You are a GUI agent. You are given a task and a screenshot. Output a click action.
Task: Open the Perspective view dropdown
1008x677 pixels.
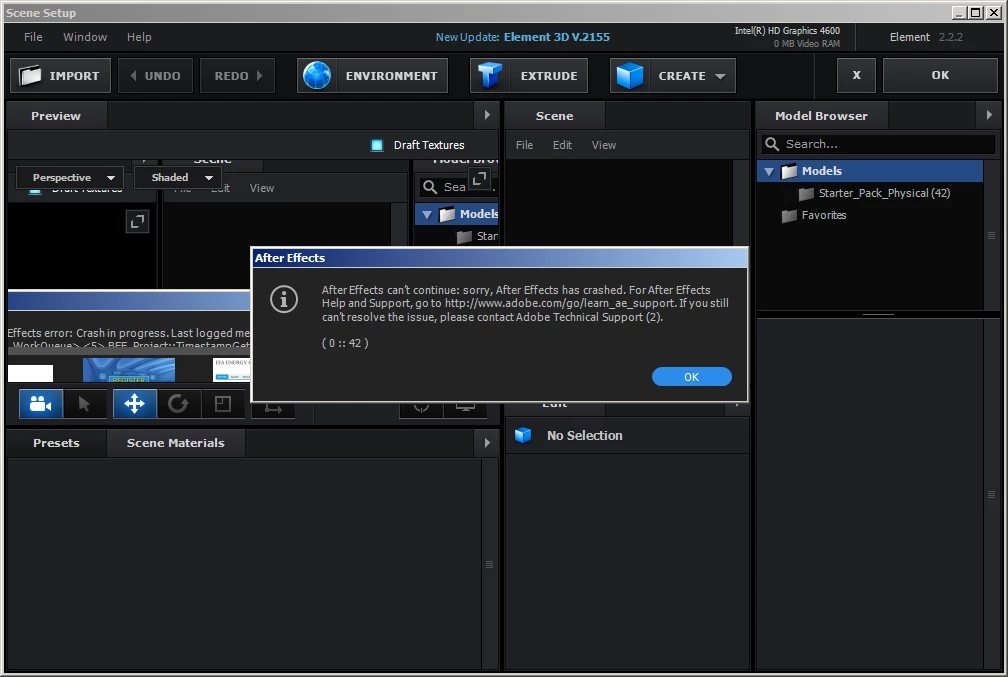pos(69,177)
